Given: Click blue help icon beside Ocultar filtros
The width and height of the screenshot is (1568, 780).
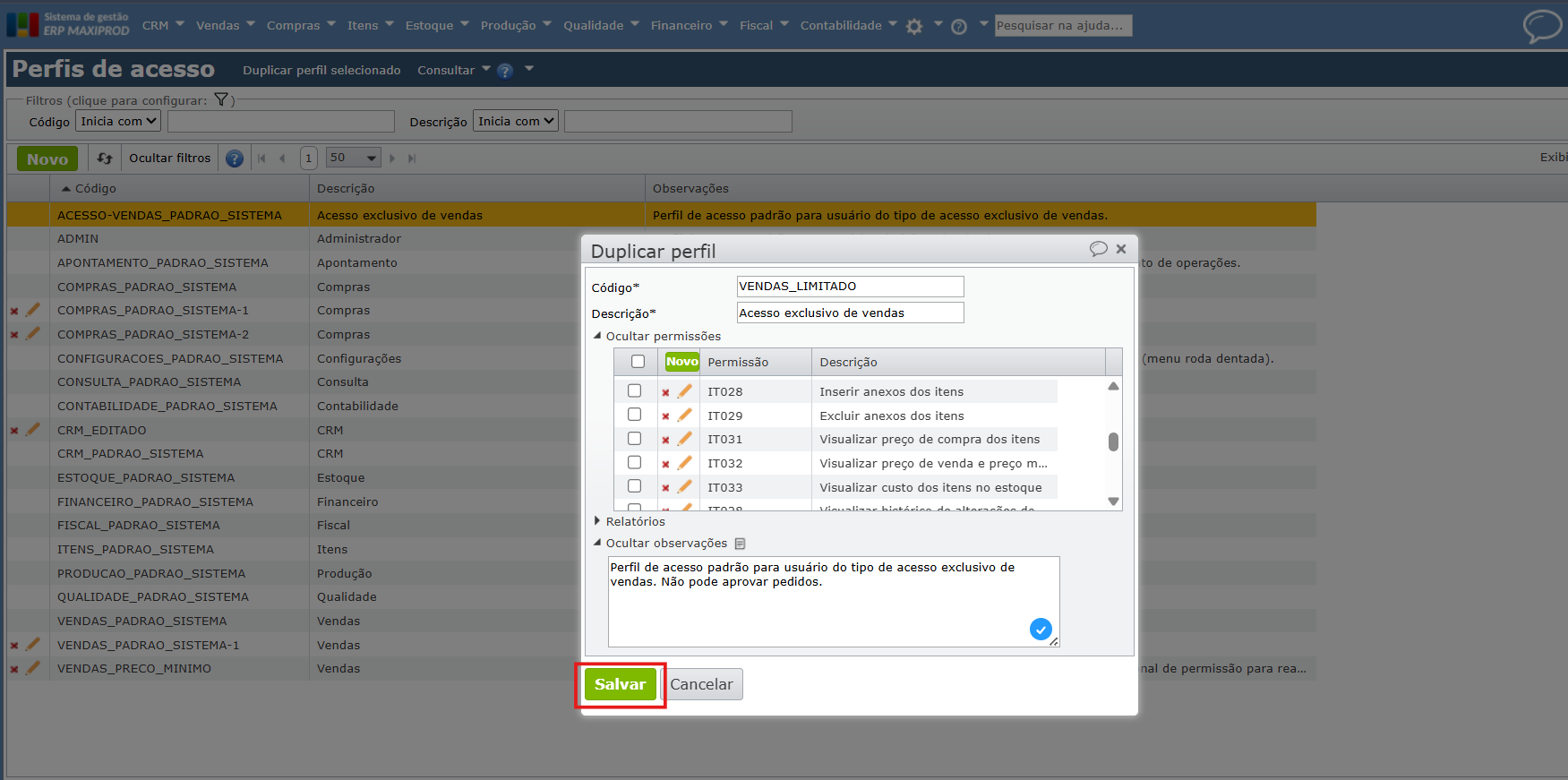Looking at the screenshot, I should (235, 159).
